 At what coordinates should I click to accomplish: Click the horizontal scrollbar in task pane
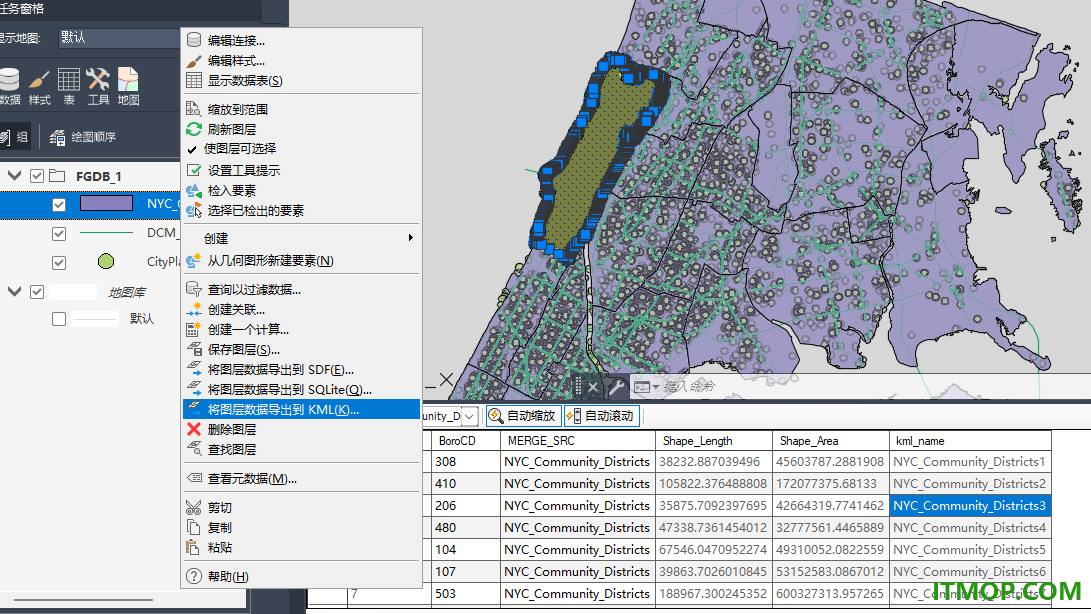coord(83,599)
